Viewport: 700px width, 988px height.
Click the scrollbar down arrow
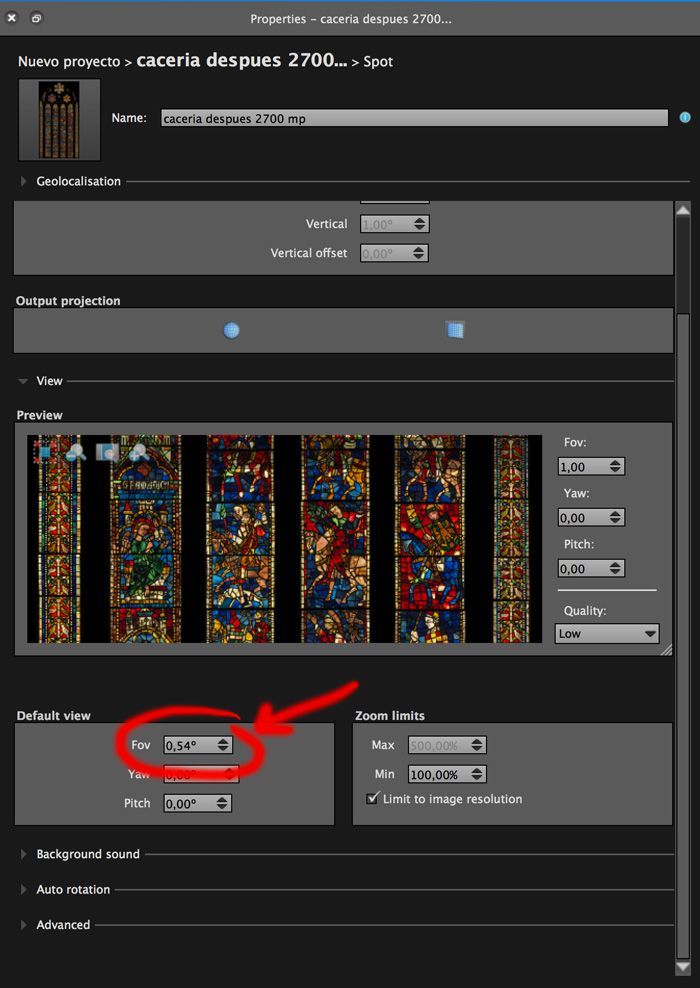coord(683,966)
